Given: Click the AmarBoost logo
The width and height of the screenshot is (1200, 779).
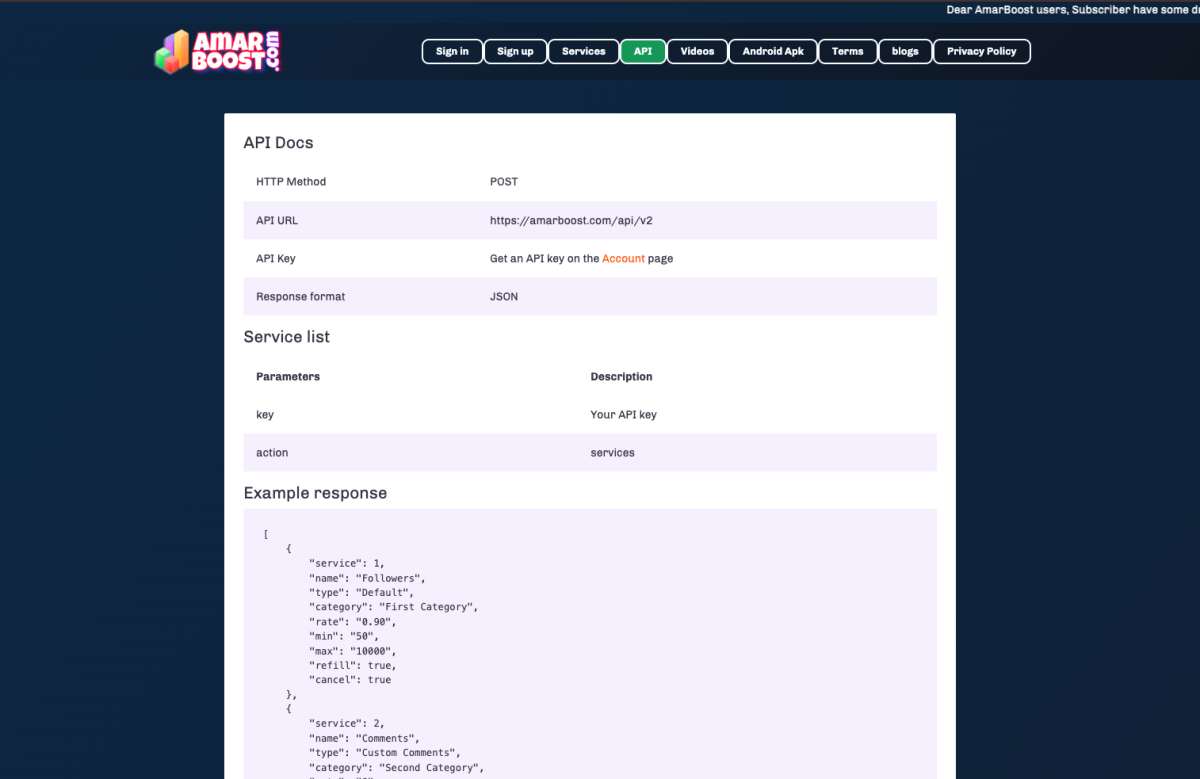Looking at the screenshot, I should point(218,51).
